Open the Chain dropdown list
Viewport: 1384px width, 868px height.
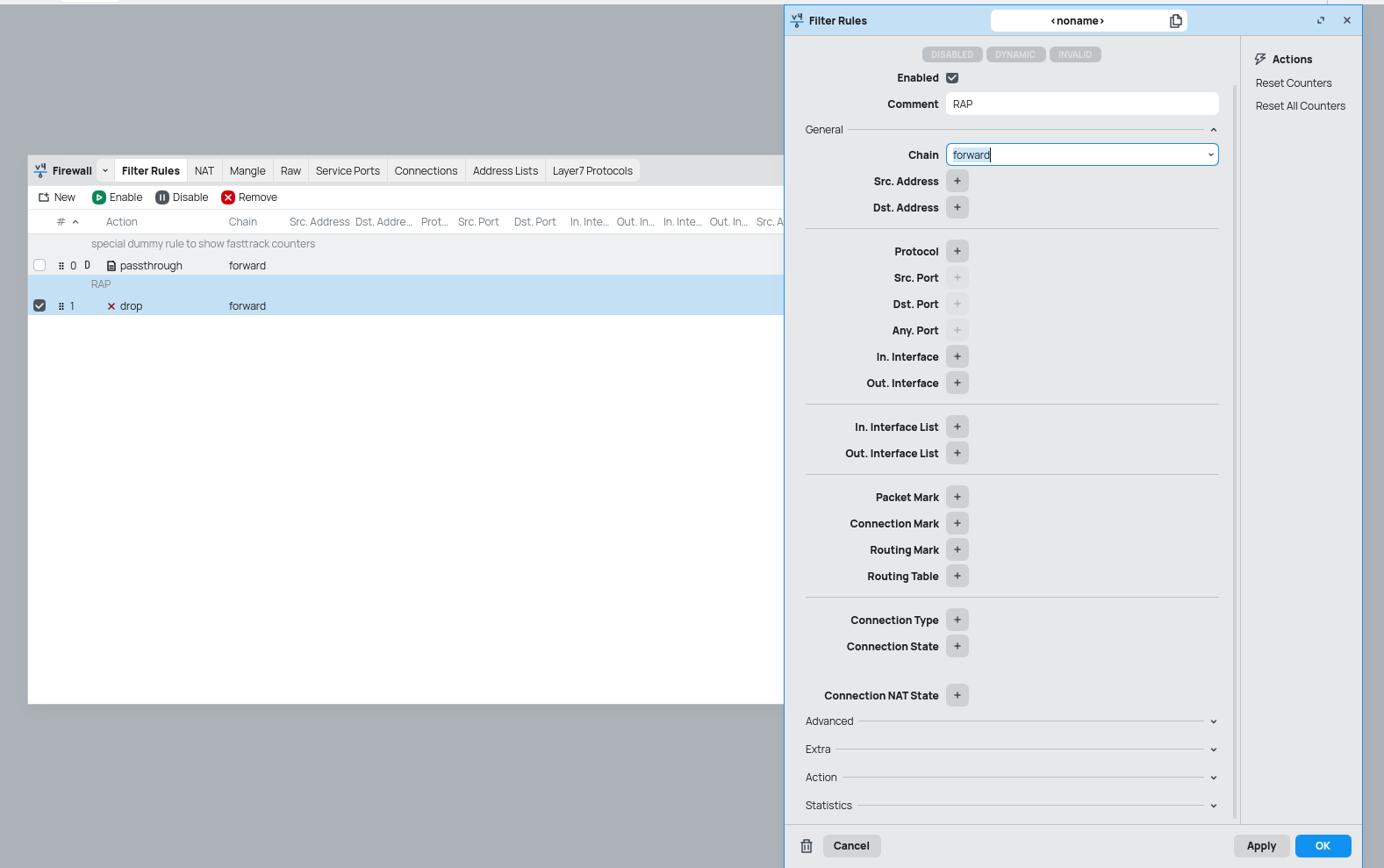pos(1210,155)
